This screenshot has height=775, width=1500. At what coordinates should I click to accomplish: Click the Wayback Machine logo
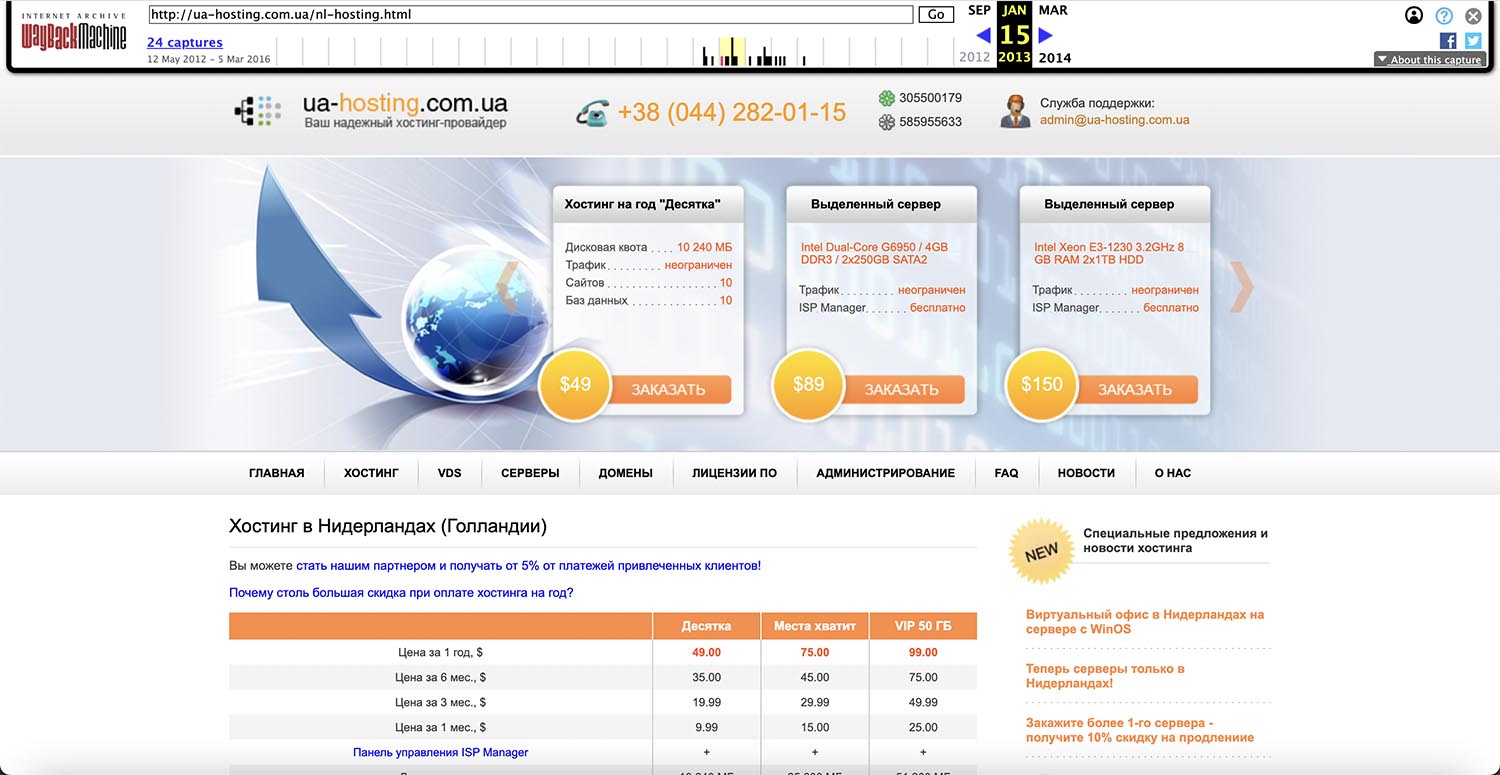[74, 32]
